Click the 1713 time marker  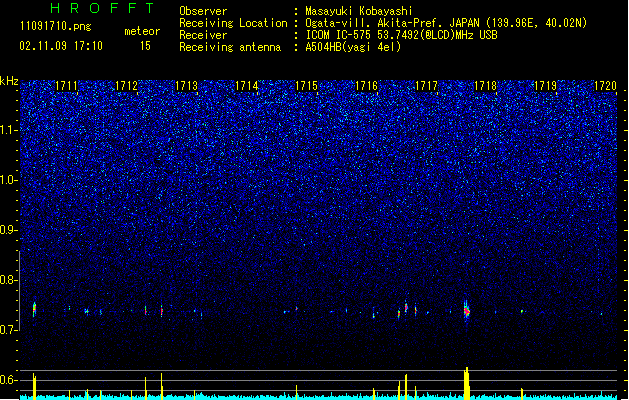tap(187, 86)
